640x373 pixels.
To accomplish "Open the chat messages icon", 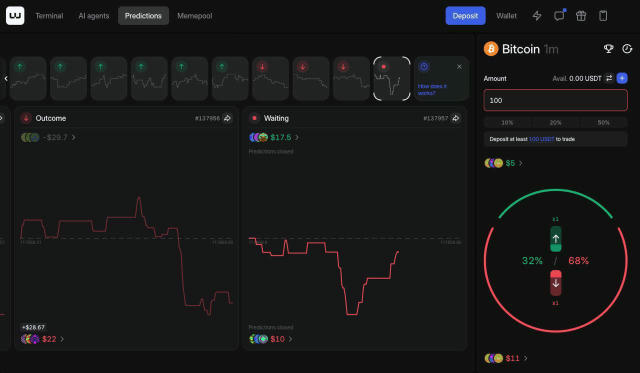I will pyautogui.click(x=559, y=16).
